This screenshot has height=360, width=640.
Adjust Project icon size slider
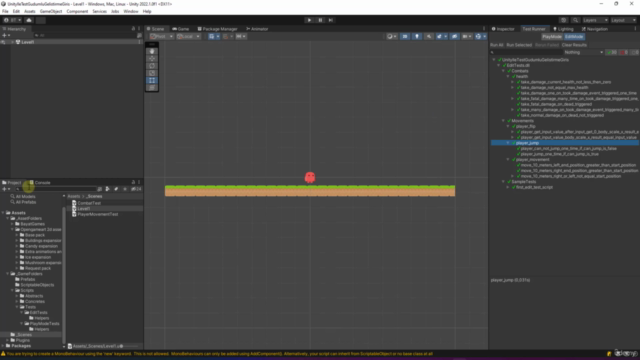click(130, 346)
